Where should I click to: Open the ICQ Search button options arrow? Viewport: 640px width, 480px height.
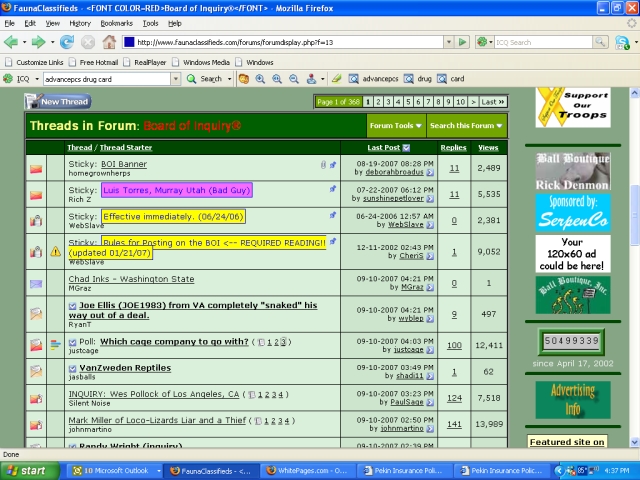click(x=229, y=79)
